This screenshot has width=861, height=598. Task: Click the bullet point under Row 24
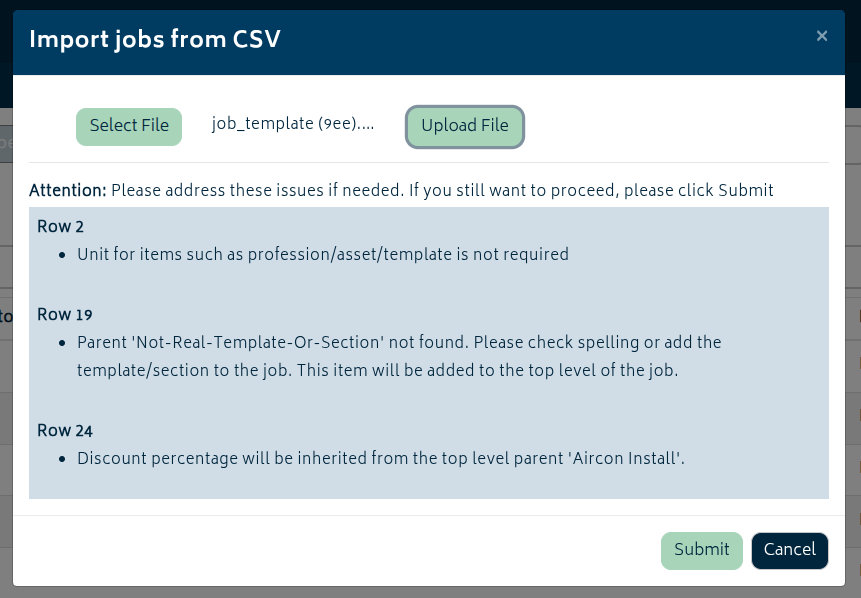tap(62, 459)
